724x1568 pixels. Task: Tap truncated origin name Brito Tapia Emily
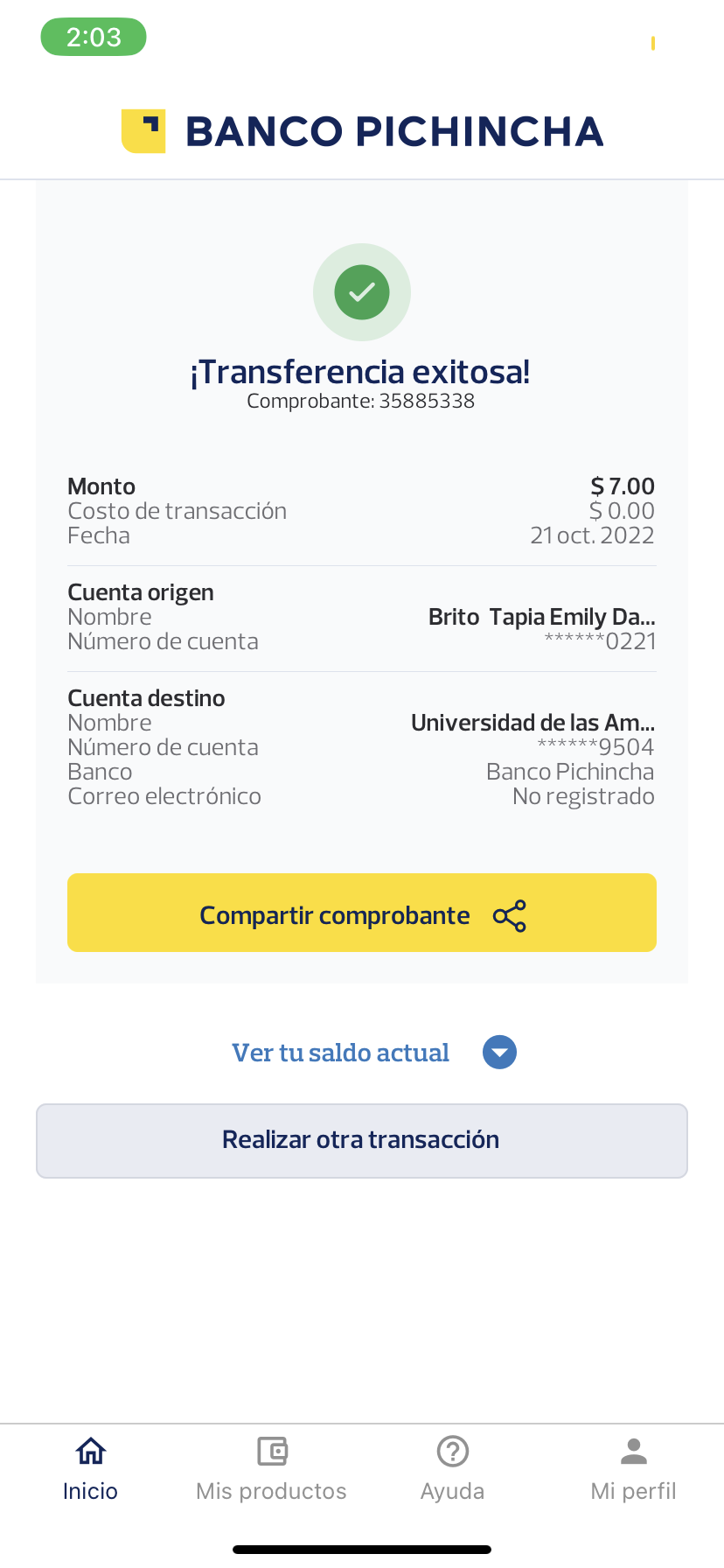541,617
